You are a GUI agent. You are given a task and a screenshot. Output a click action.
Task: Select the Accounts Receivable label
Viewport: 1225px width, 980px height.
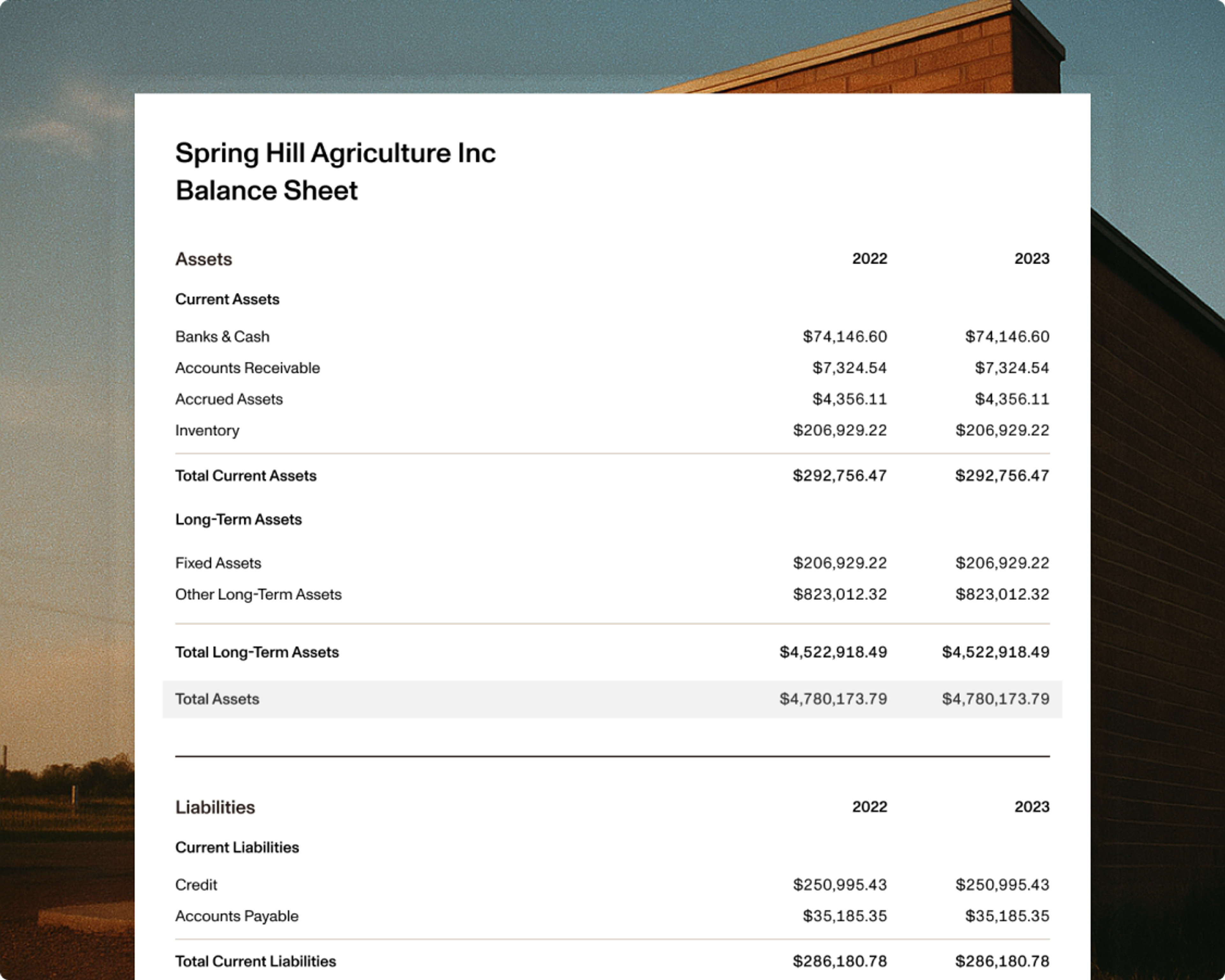coord(247,368)
